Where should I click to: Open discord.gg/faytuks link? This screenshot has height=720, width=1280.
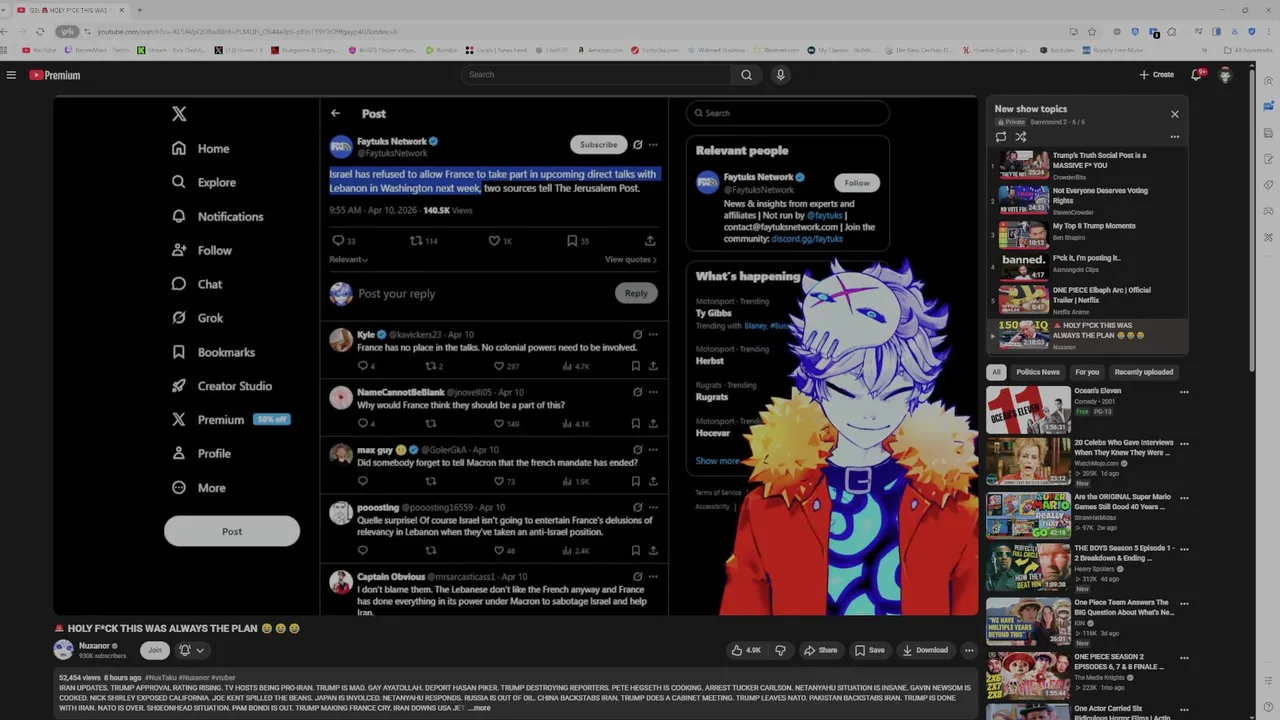pos(807,239)
